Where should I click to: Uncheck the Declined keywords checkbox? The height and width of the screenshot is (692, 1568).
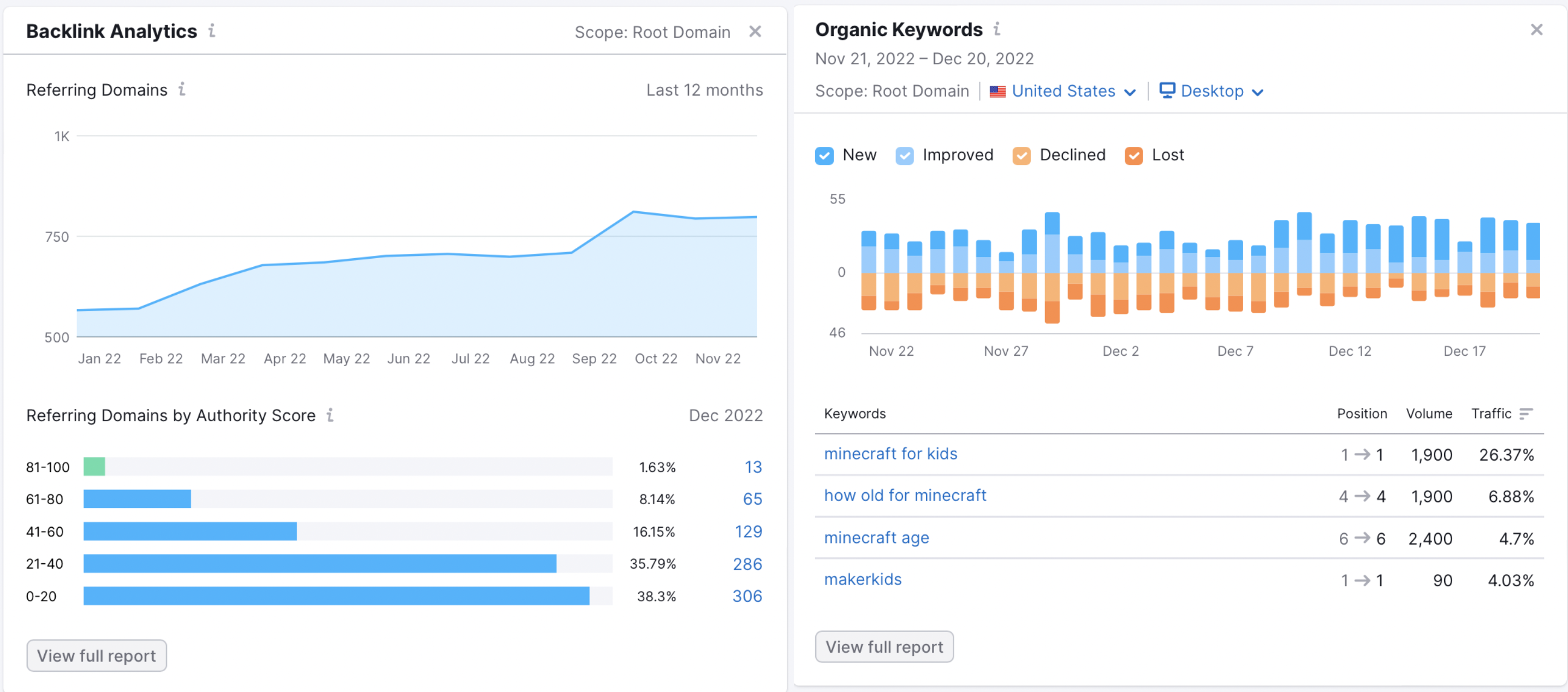tap(1021, 156)
